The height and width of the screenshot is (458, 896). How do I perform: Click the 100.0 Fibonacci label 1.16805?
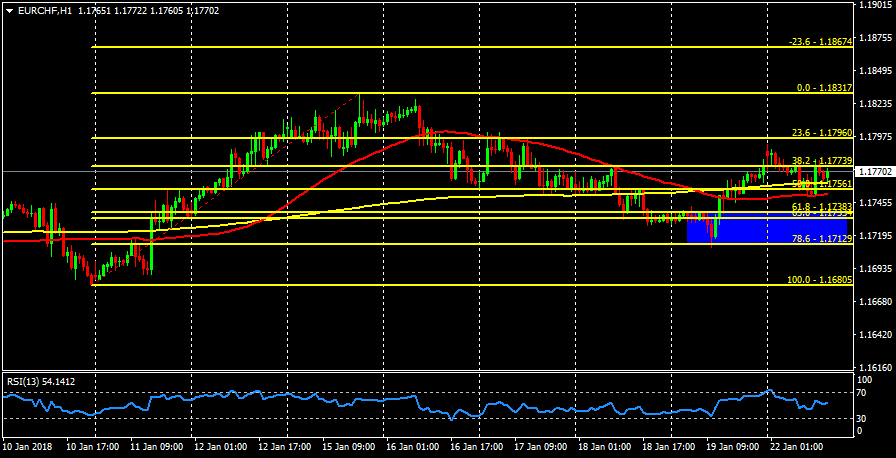tap(819, 280)
